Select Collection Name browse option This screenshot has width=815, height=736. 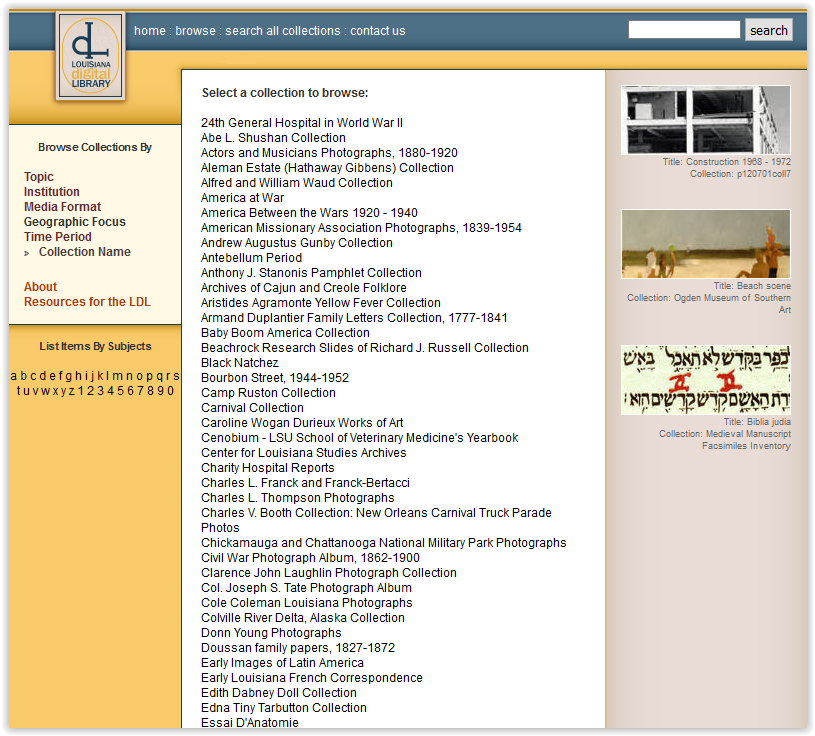coord(85,252)
